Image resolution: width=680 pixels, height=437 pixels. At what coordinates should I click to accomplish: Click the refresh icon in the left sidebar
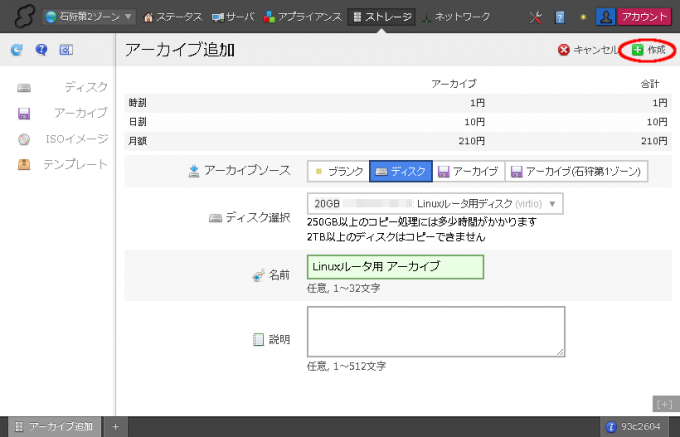(x=16, y=49)
